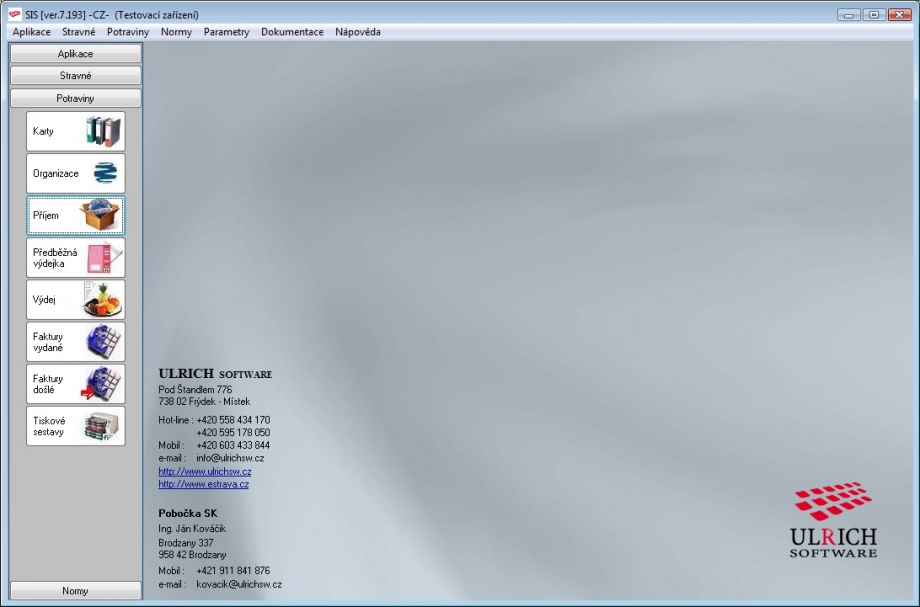Expand the Aplikace sidebar section
This screenshot has width=920, height=607.
pyautogui.click(x=76, y=53)
